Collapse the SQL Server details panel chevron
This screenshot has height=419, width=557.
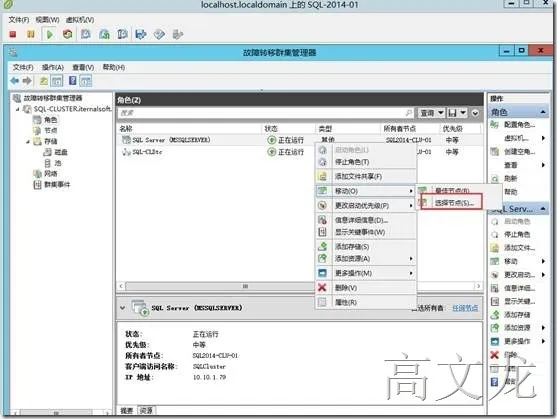click(122, 308)
